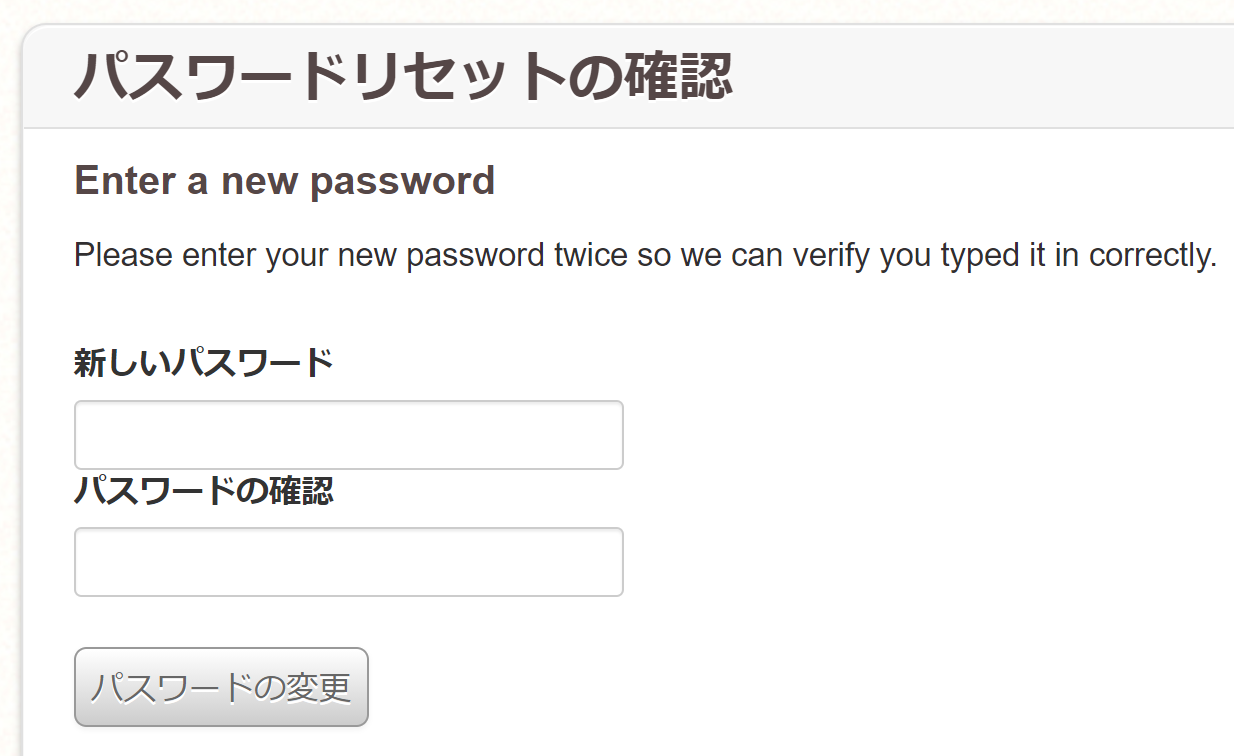Focus the パスワードの確認 input field
1234x756 pixels.
[348, 562]
